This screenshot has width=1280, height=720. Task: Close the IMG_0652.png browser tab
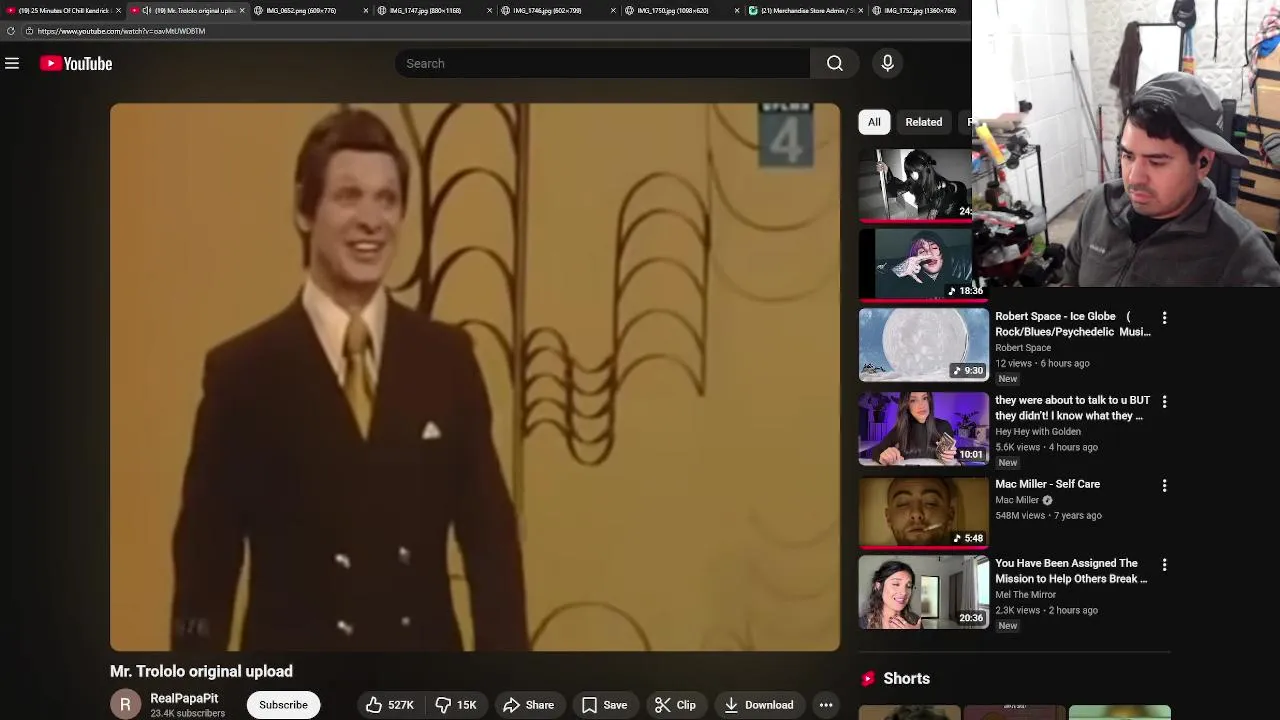pyautogui.click(x=366, y=10)
